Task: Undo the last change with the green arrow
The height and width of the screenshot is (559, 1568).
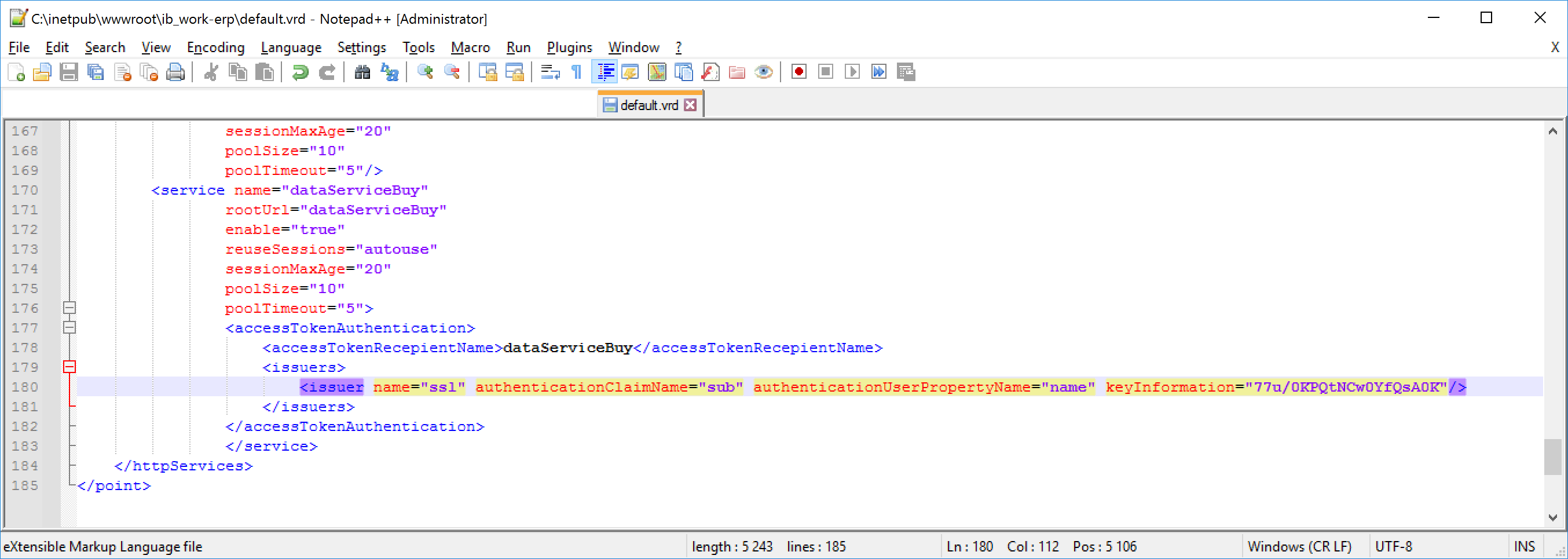Action: click(299, 72)
